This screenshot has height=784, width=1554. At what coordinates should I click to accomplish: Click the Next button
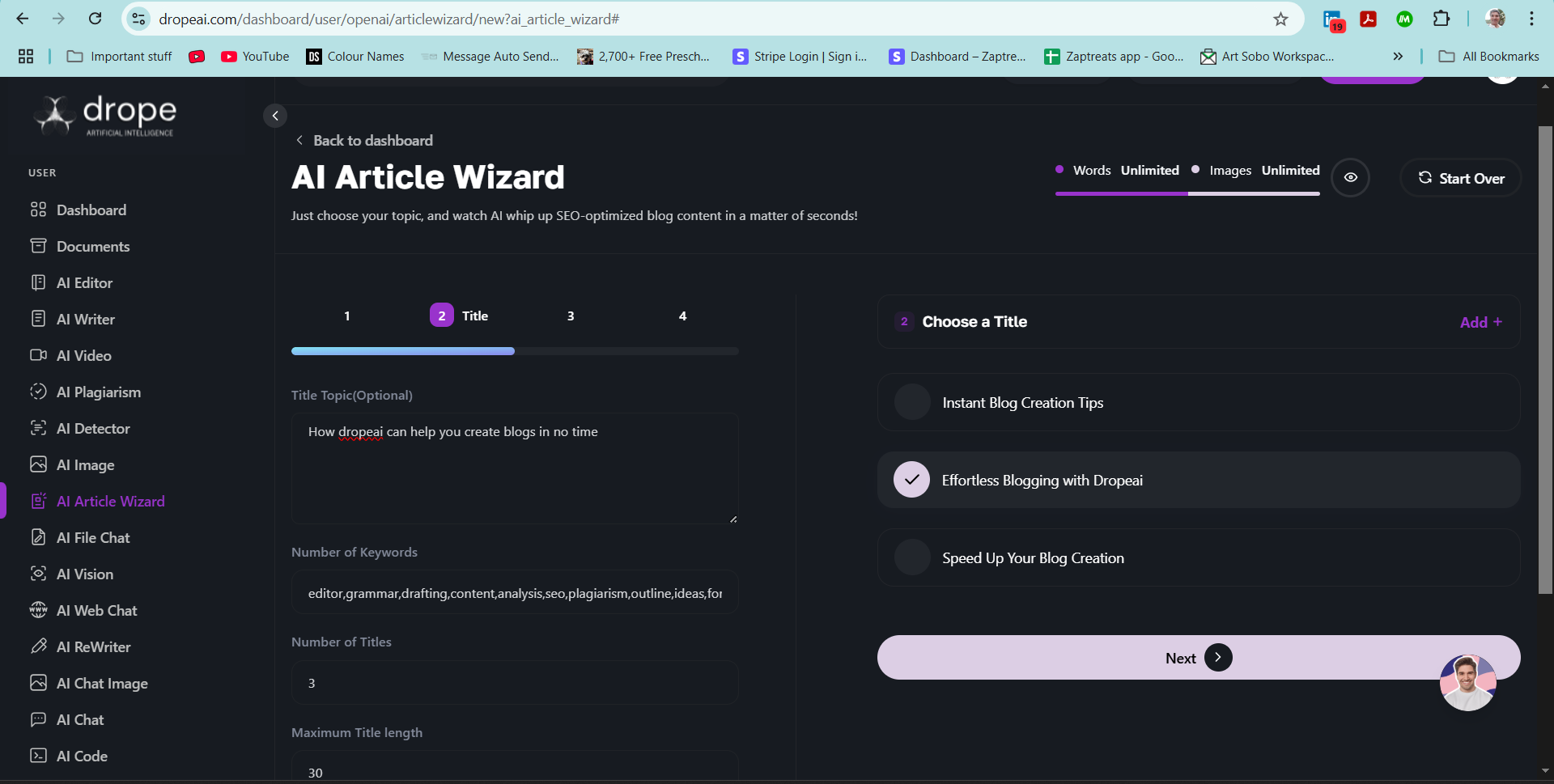pos(1199,657)
